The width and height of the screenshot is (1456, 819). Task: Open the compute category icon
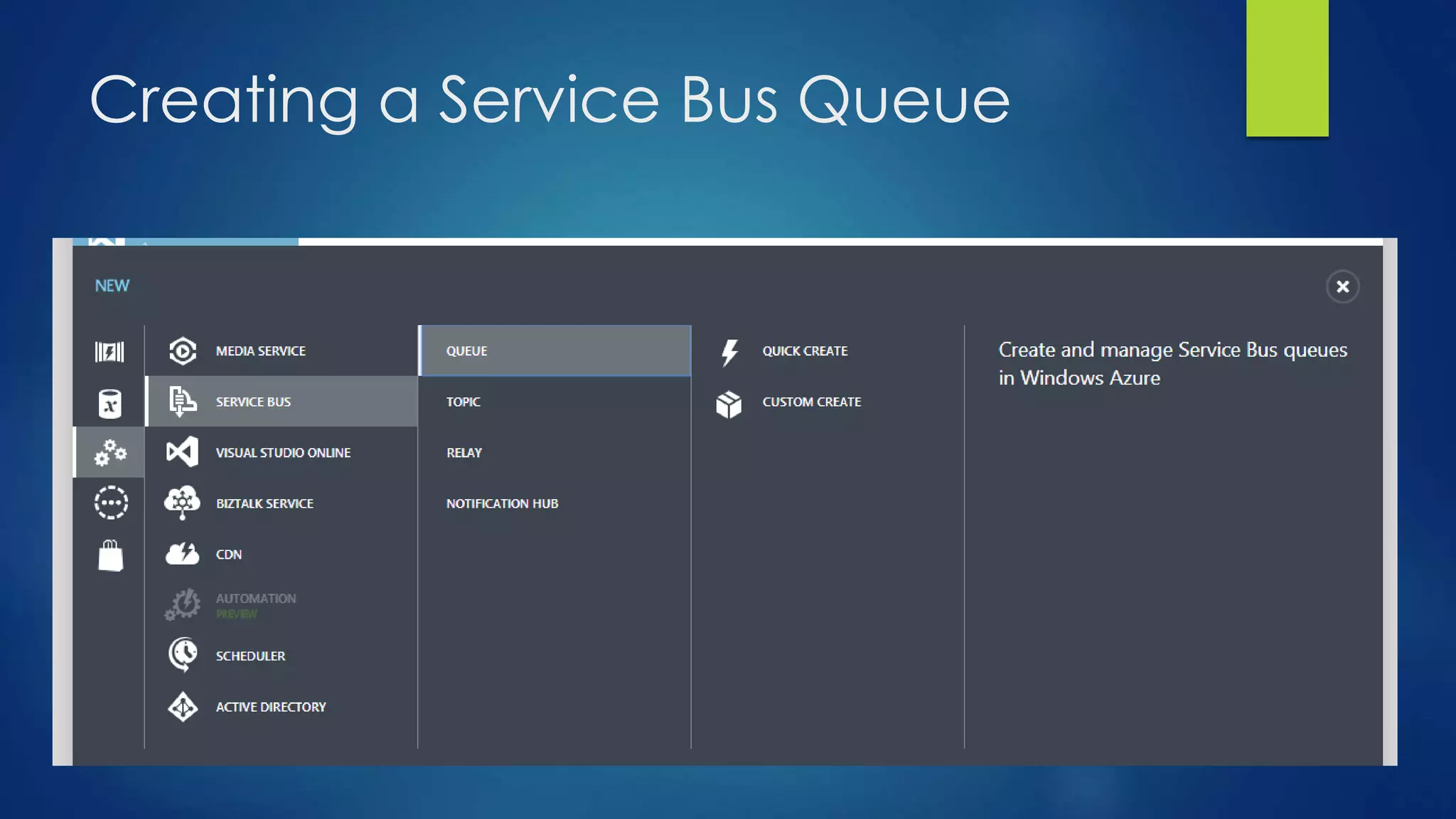coord(110,351)
